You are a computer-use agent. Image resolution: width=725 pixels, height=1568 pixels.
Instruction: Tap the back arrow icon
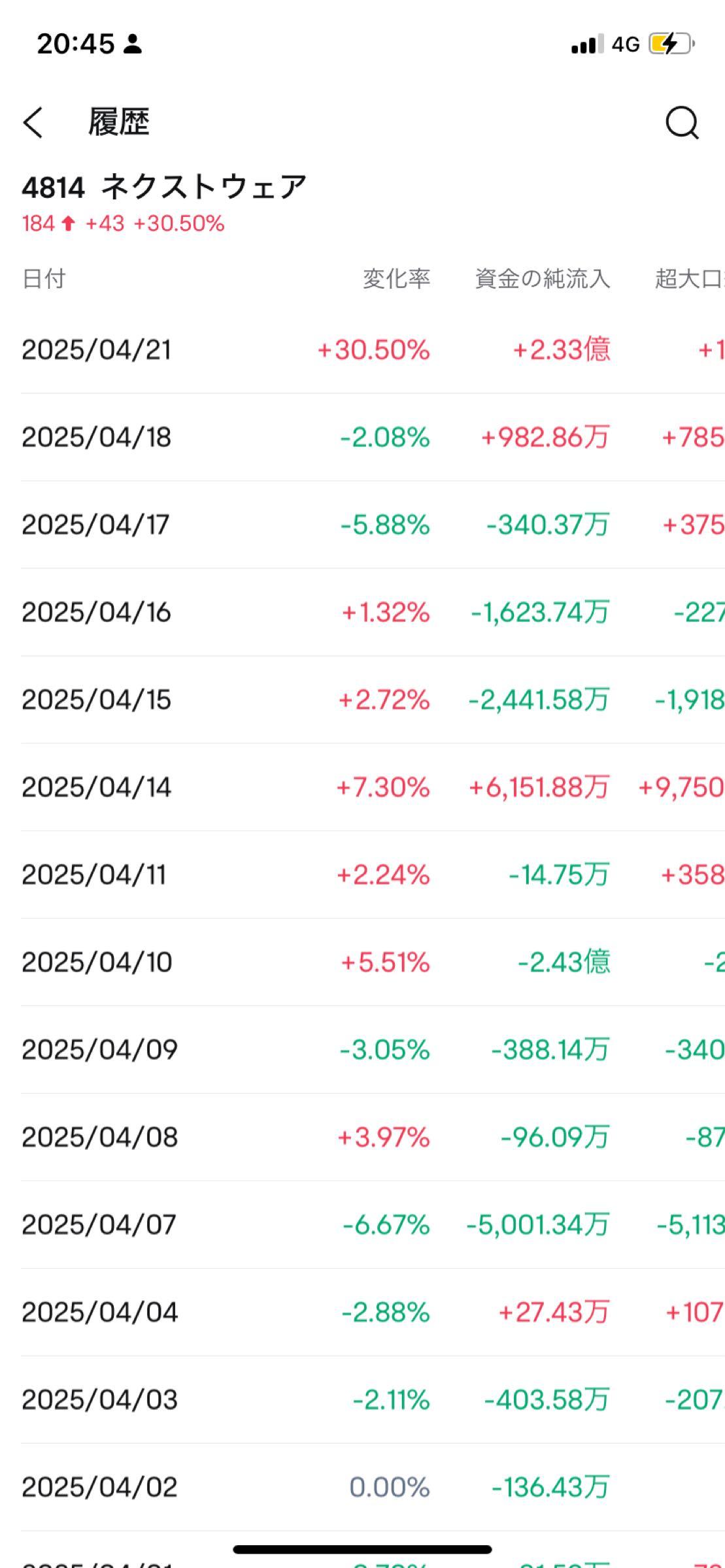pyautogui.click(x=33, y=122)
